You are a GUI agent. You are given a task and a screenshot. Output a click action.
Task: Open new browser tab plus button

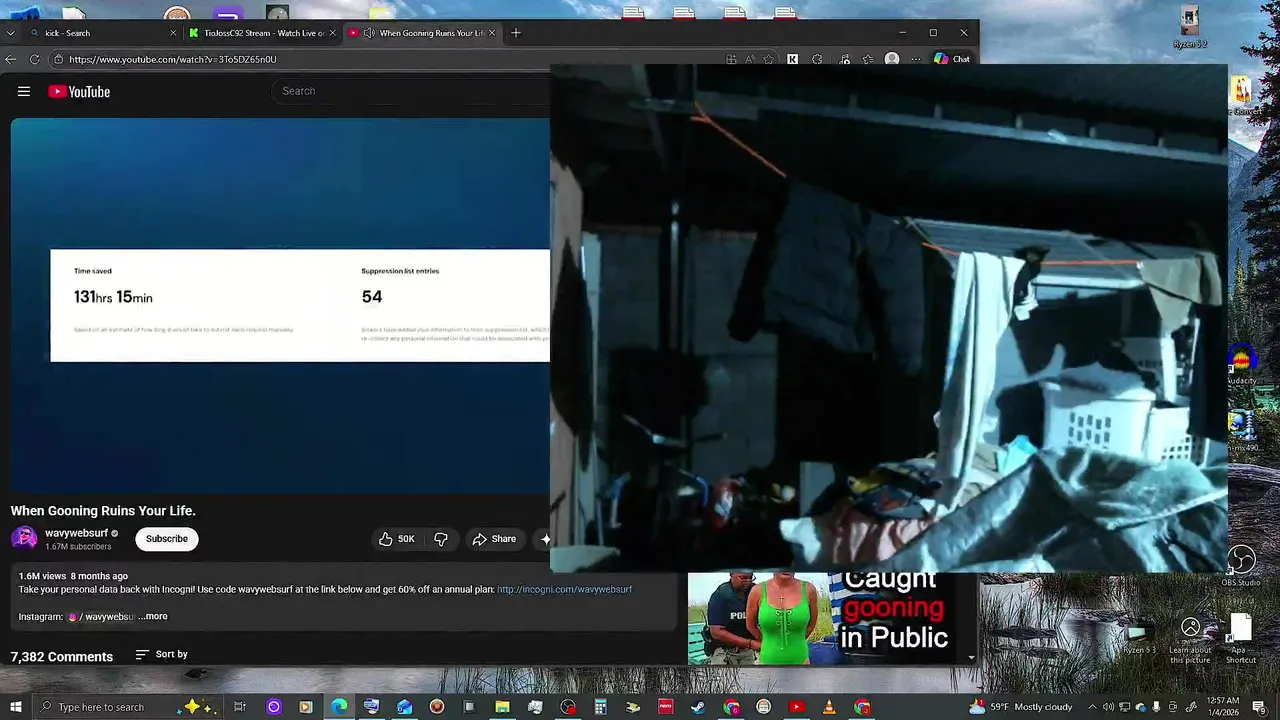(x=516, y=33)
